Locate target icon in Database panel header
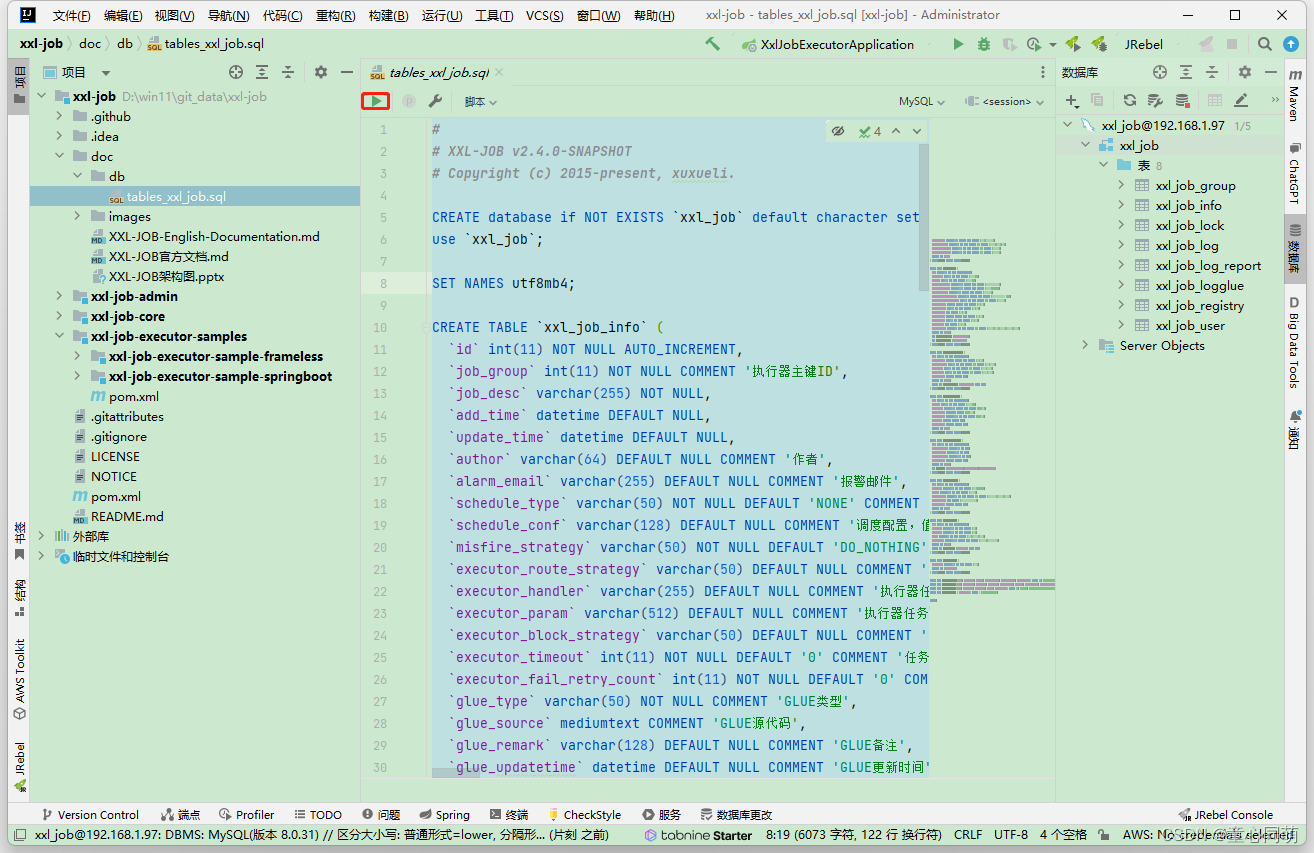The width and height of the screenshot is (1314, 853). [1160, 72]
